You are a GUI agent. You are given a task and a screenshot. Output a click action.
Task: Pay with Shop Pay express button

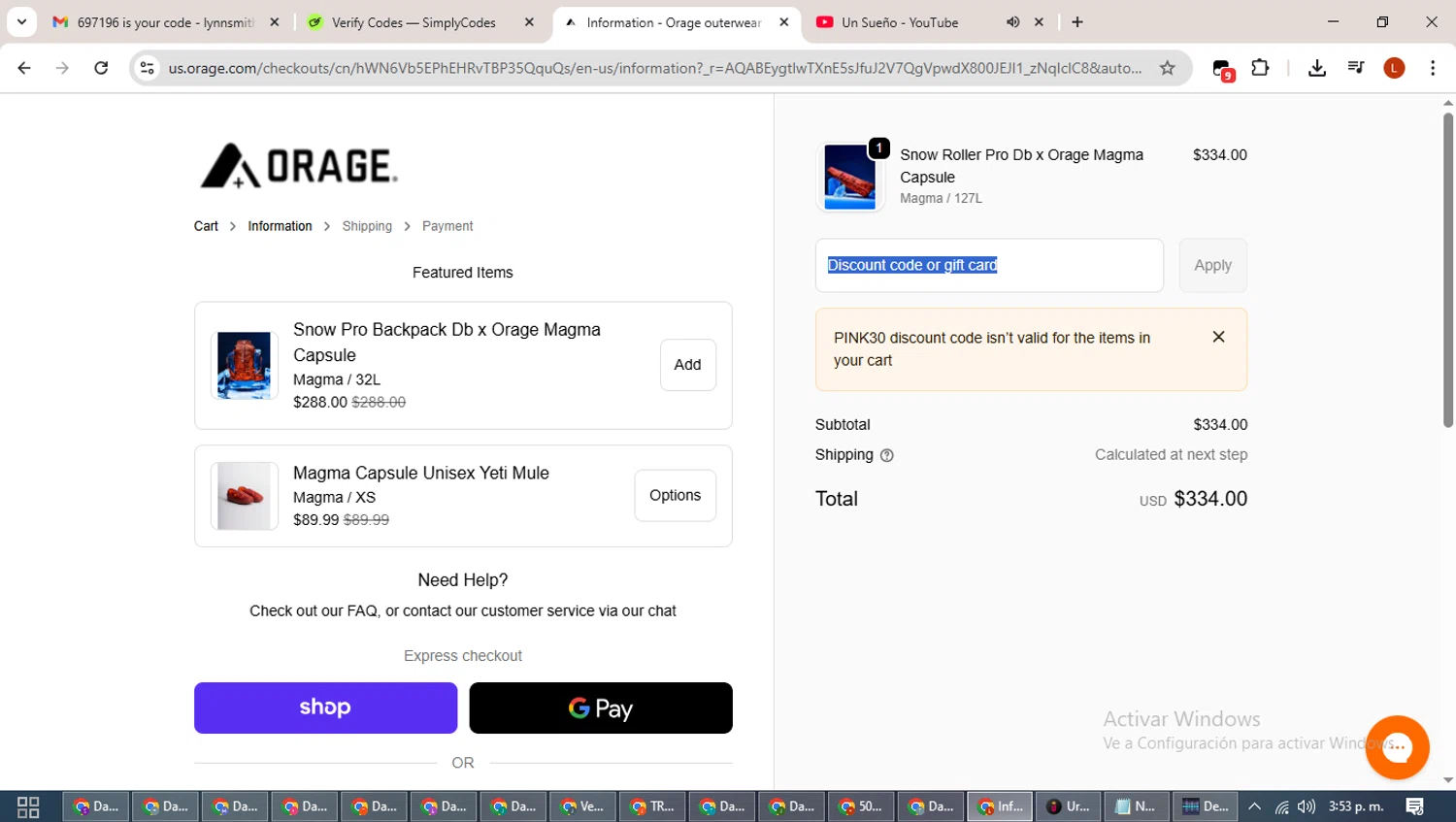325,707
